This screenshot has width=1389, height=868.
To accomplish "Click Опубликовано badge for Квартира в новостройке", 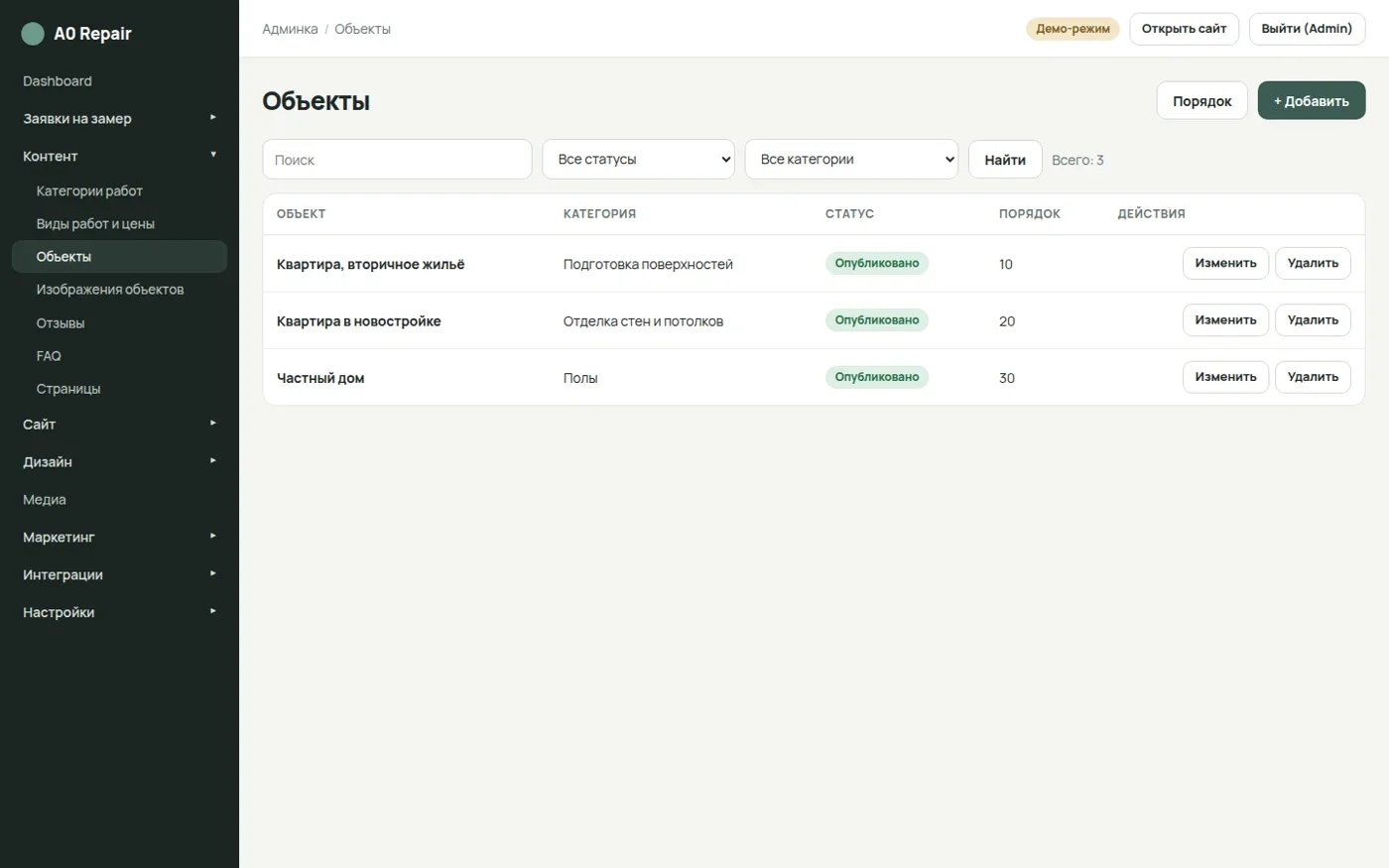I will click(x=877, y=320).
